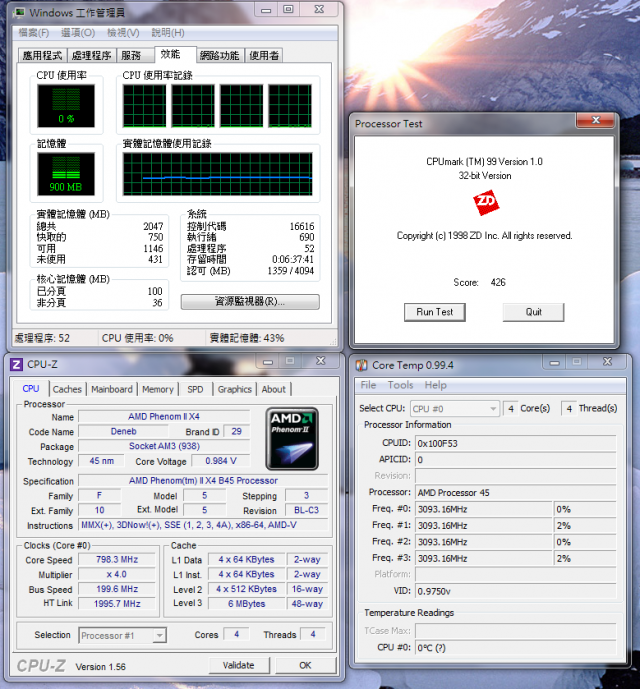Click the CPU-Z purple Z title icon
The image size is (640, 690).
(17, 364)
